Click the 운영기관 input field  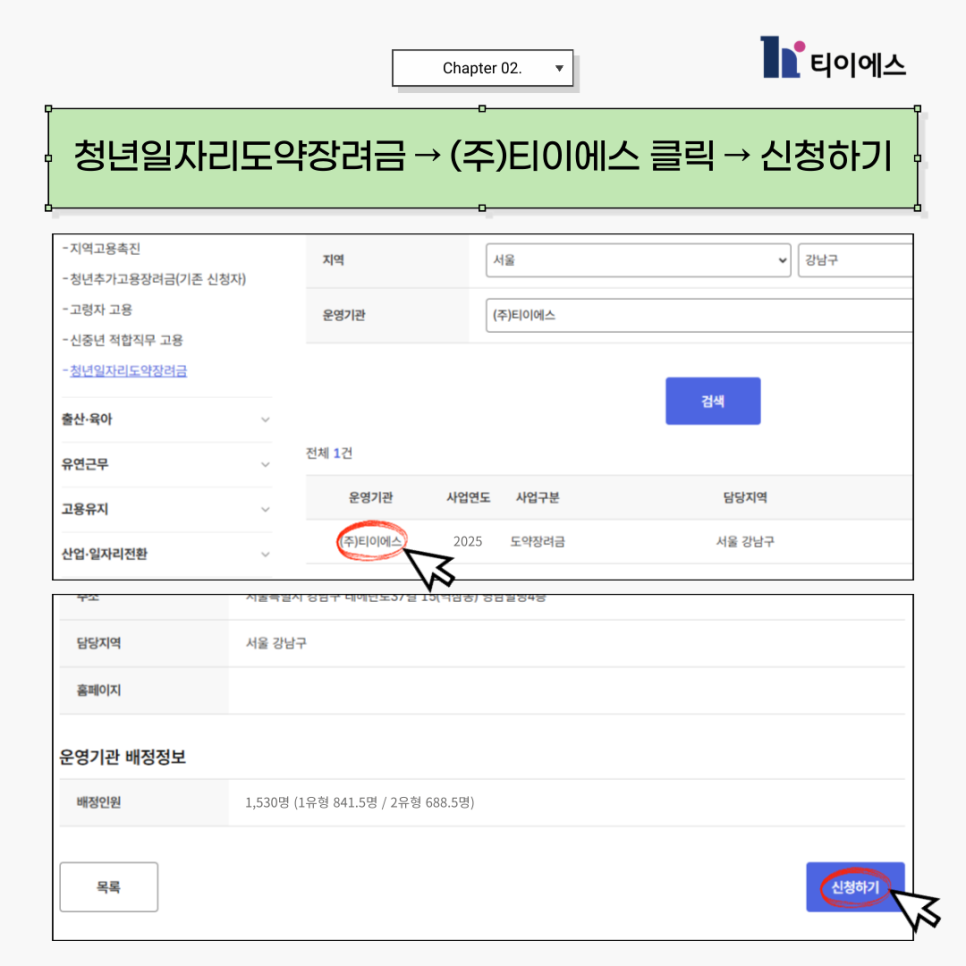coord(699,315)
